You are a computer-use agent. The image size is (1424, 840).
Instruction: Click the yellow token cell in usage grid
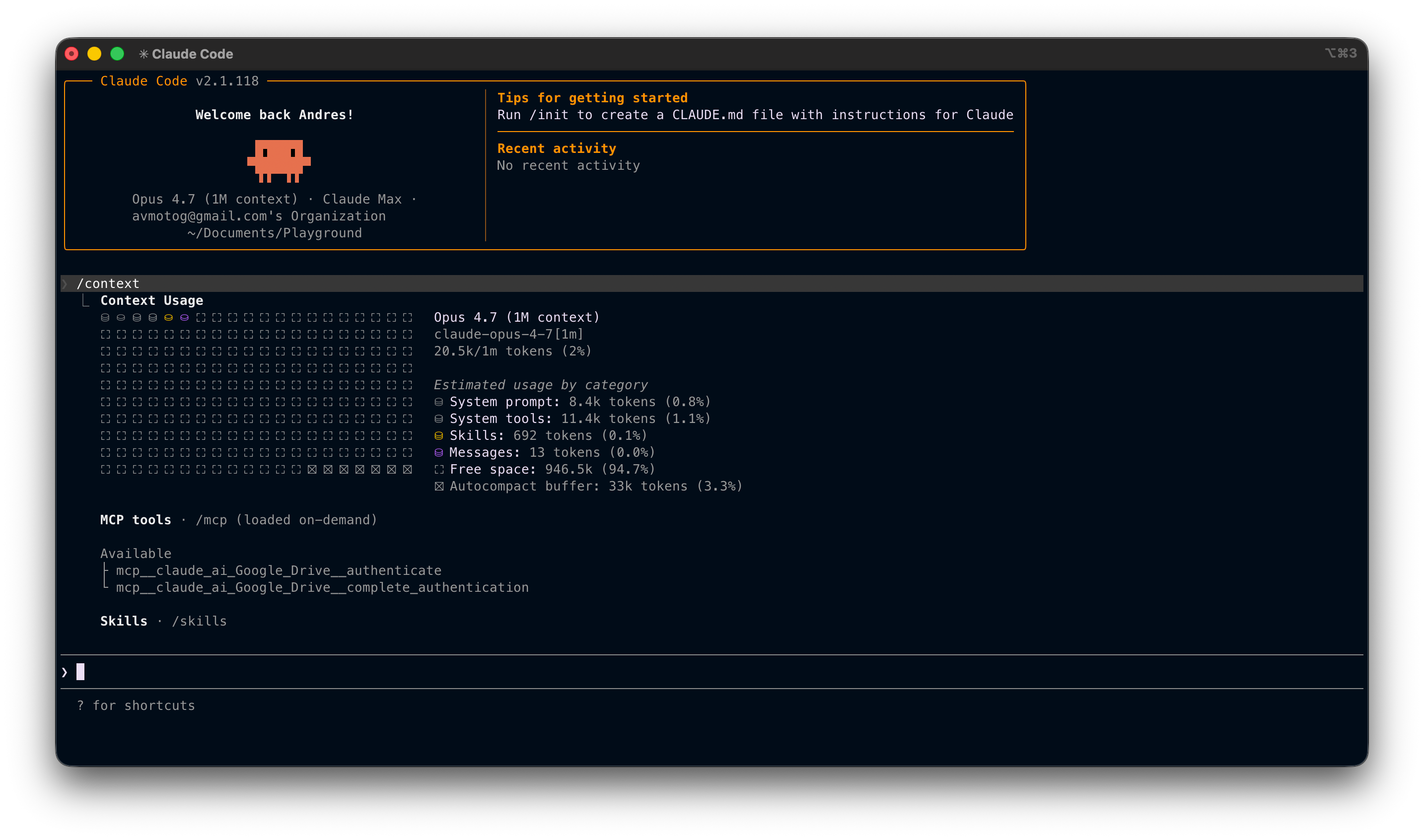pyautogui.click(x=169, y=318)
